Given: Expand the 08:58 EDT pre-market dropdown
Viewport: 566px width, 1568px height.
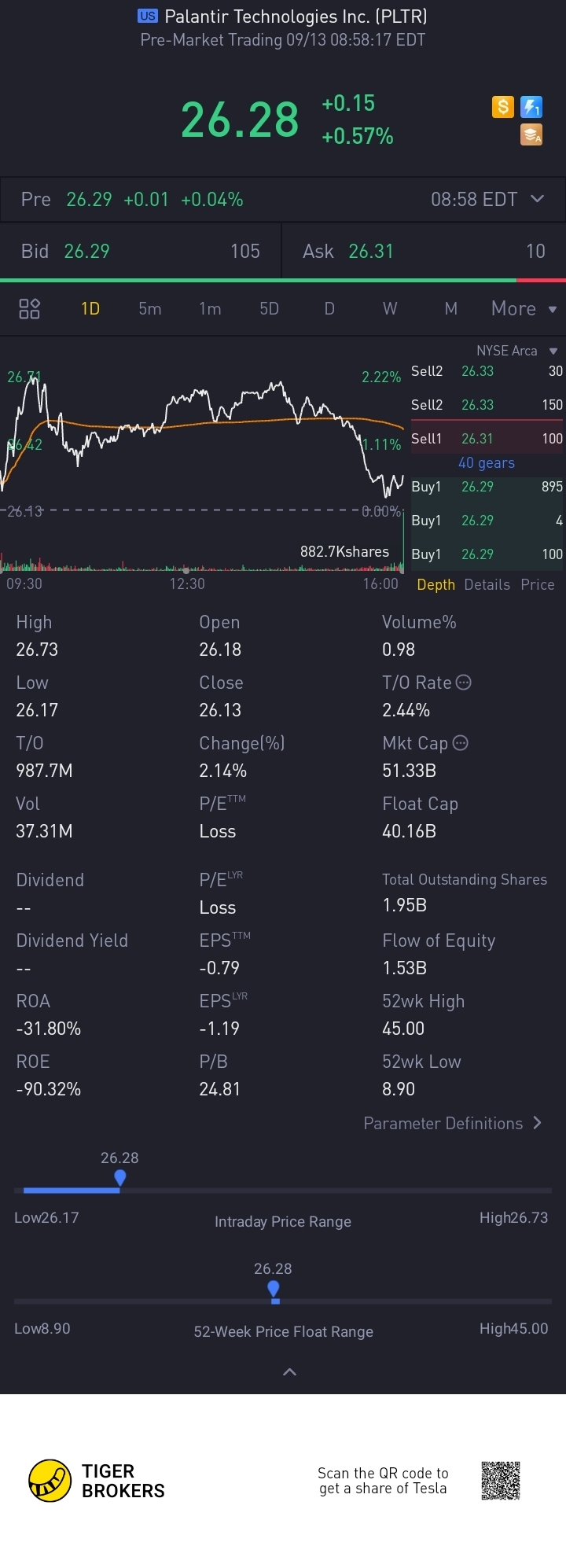Looking at the screenshot, I should point(538,199).
